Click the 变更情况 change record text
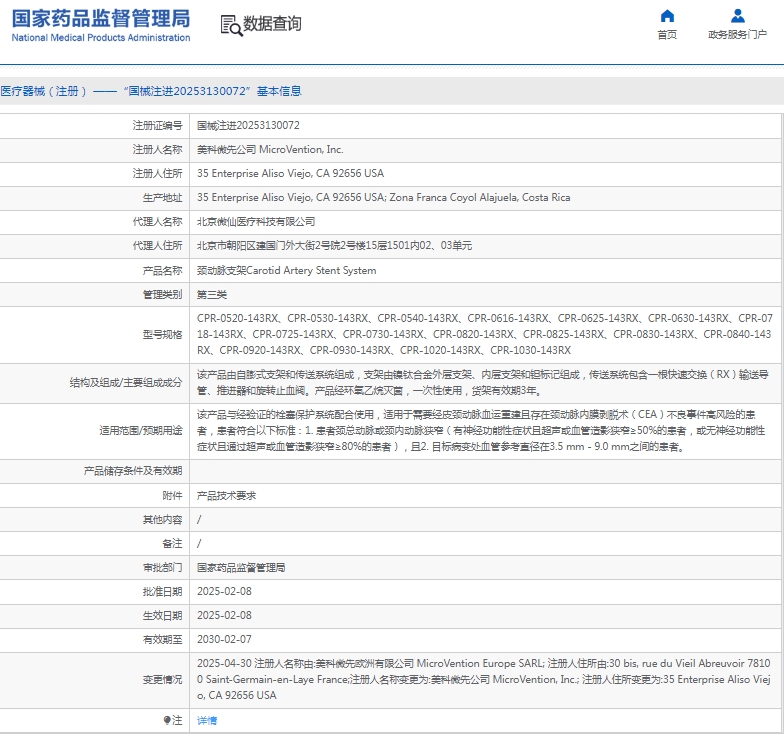This screenshot has width=784, height=738. [x=484, y=680]
